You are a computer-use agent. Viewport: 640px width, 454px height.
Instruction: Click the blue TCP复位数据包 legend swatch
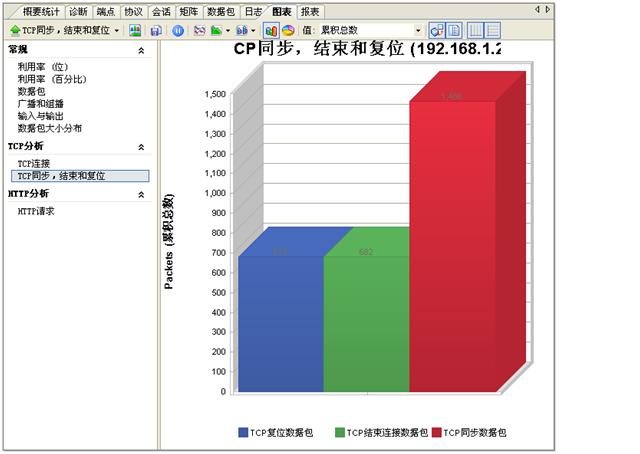pos(243,432)
